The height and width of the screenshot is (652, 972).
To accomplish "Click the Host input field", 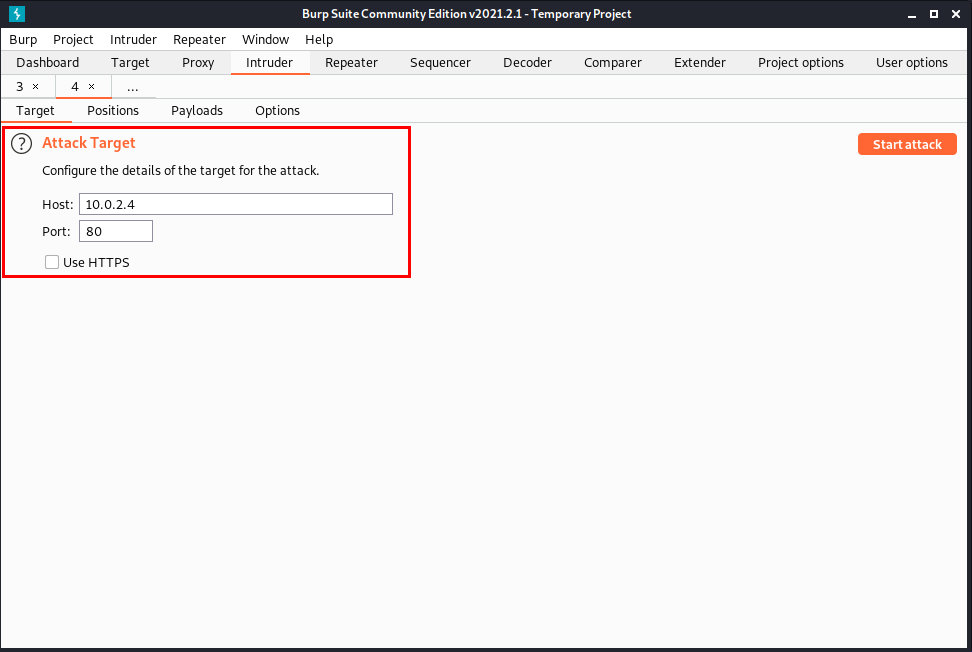I will pyautogui.click(x=236, y=204).
